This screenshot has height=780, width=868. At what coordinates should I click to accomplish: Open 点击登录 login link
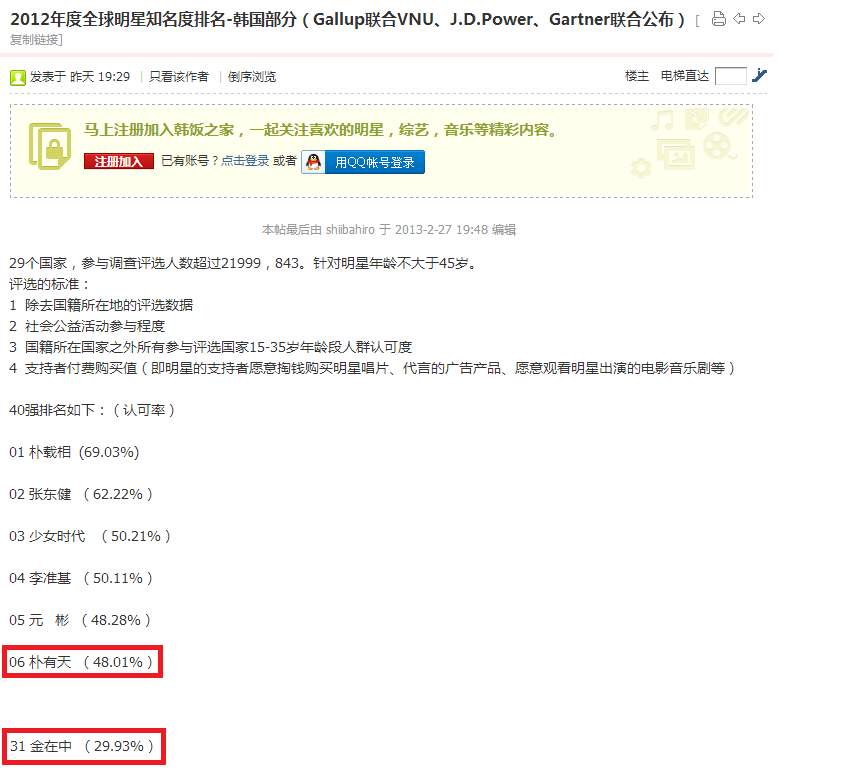245,161
